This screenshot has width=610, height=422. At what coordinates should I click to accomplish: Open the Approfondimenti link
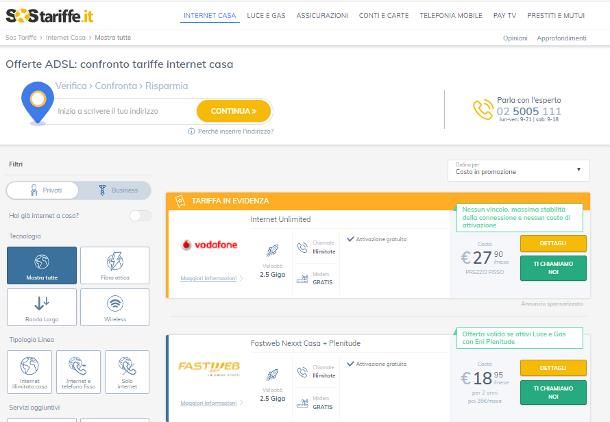click(x=561, y=38)
